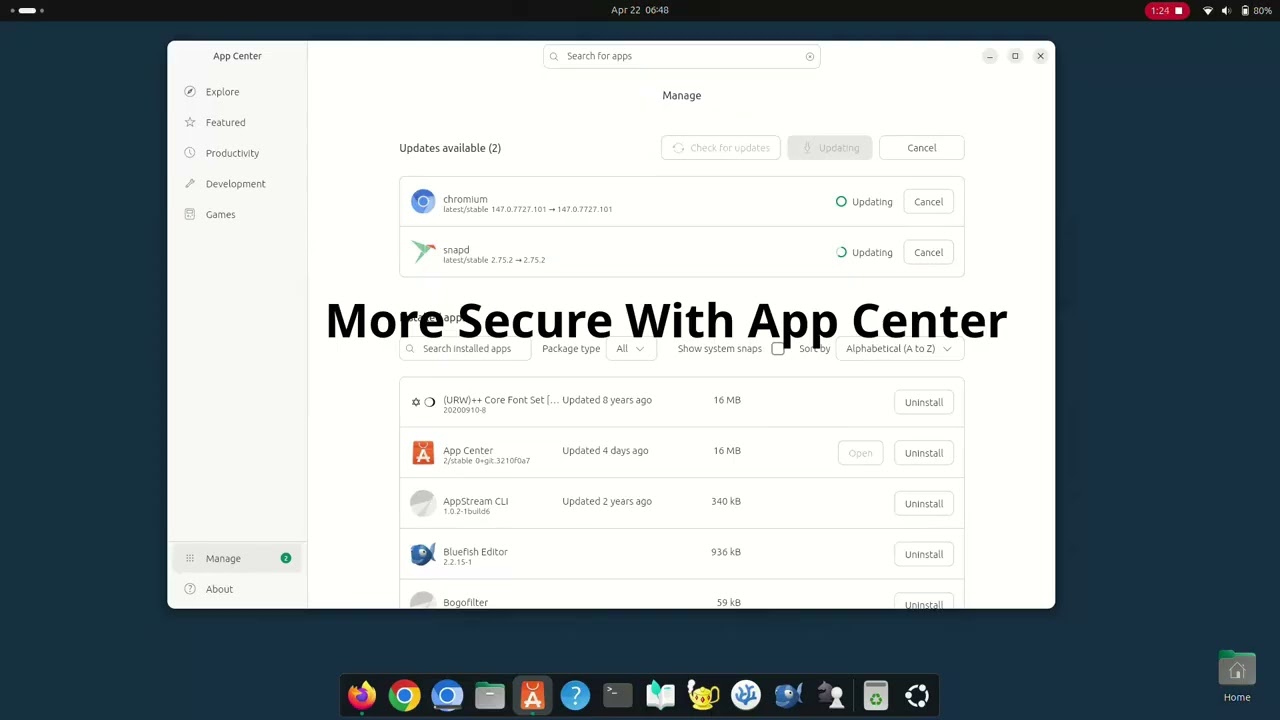
Task: Launch Terminal from the dock
Action: 618,695
